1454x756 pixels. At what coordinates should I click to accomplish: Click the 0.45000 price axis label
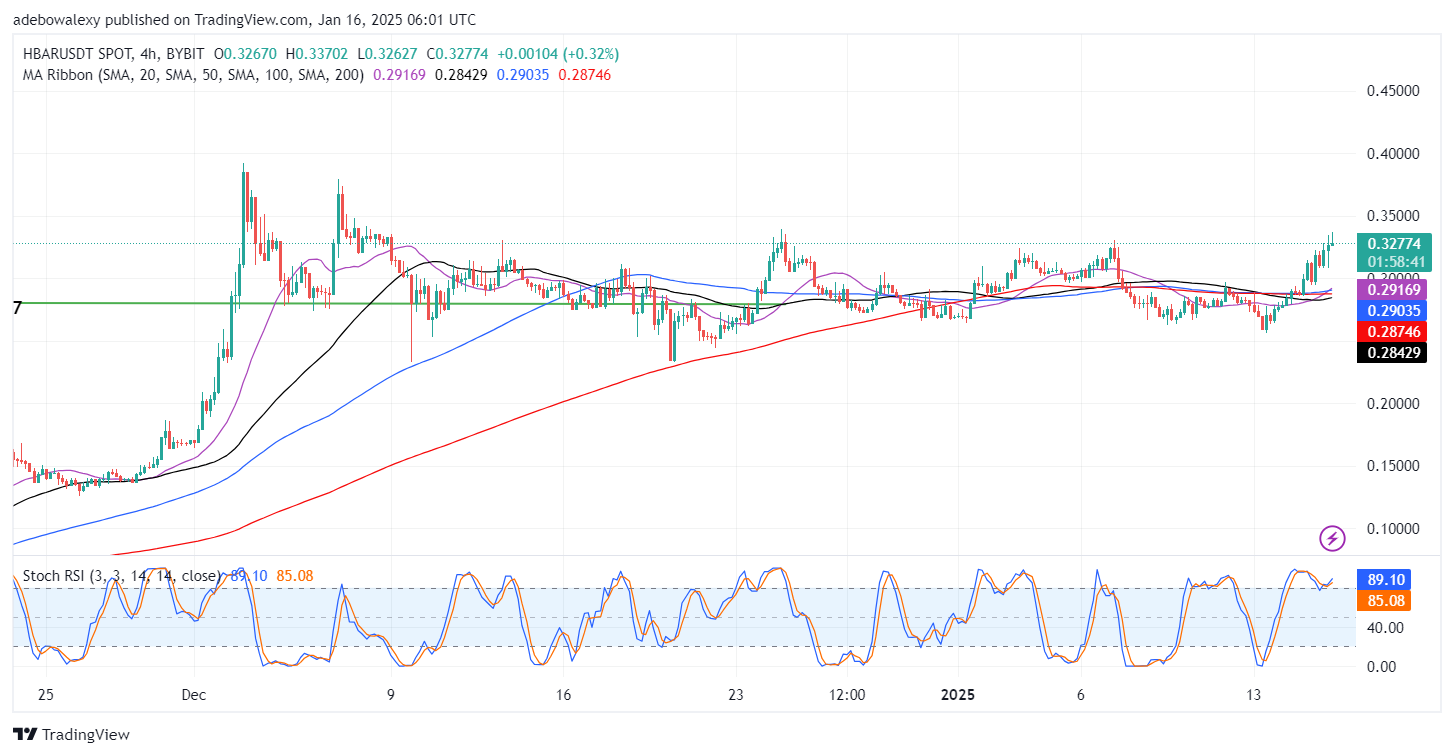click(x=1393, y=91)
